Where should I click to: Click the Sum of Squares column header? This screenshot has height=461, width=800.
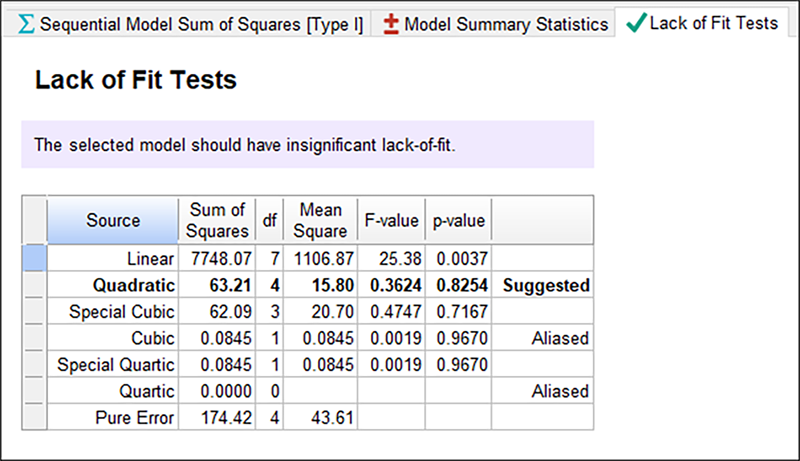tap(217, 220)
